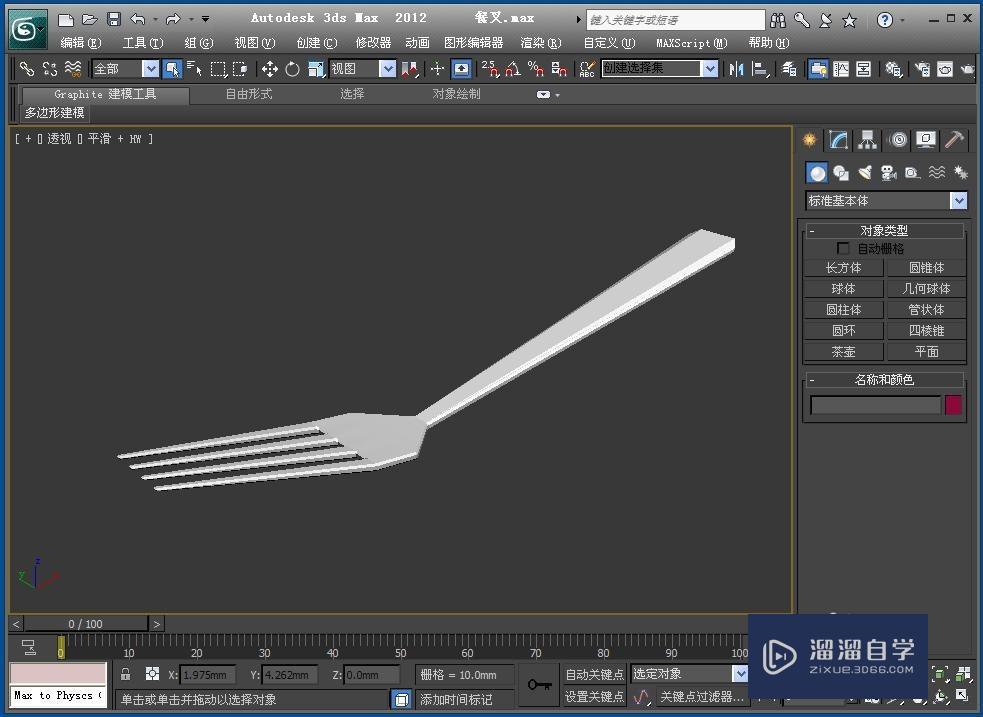Select the Move transform tool

269,69
